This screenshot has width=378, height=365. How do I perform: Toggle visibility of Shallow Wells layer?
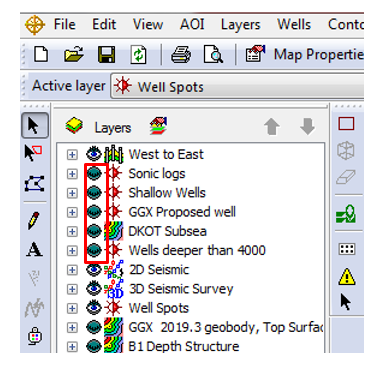(94, 192)
